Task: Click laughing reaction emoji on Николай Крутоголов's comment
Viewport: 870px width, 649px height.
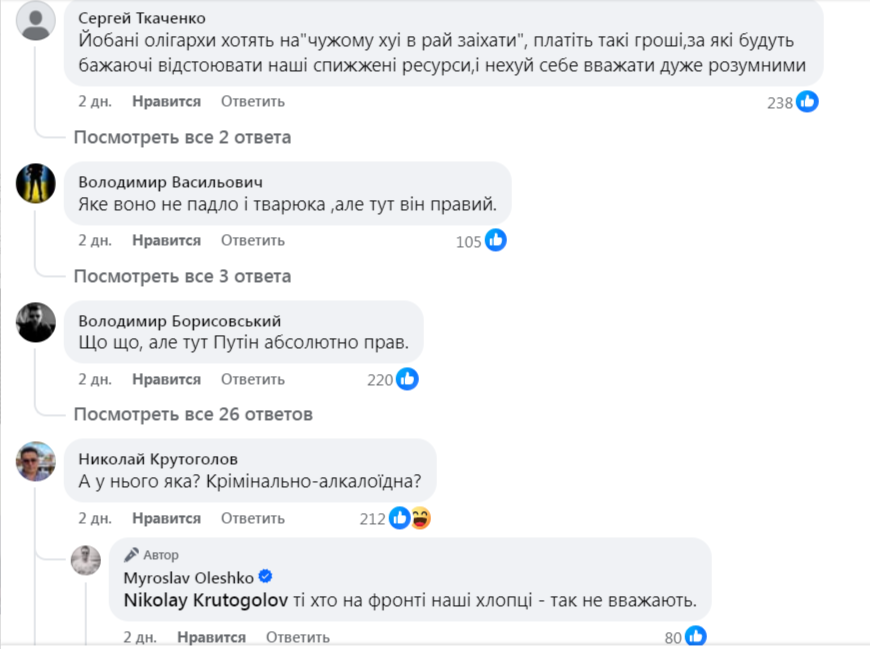Action: coord(420,518)
